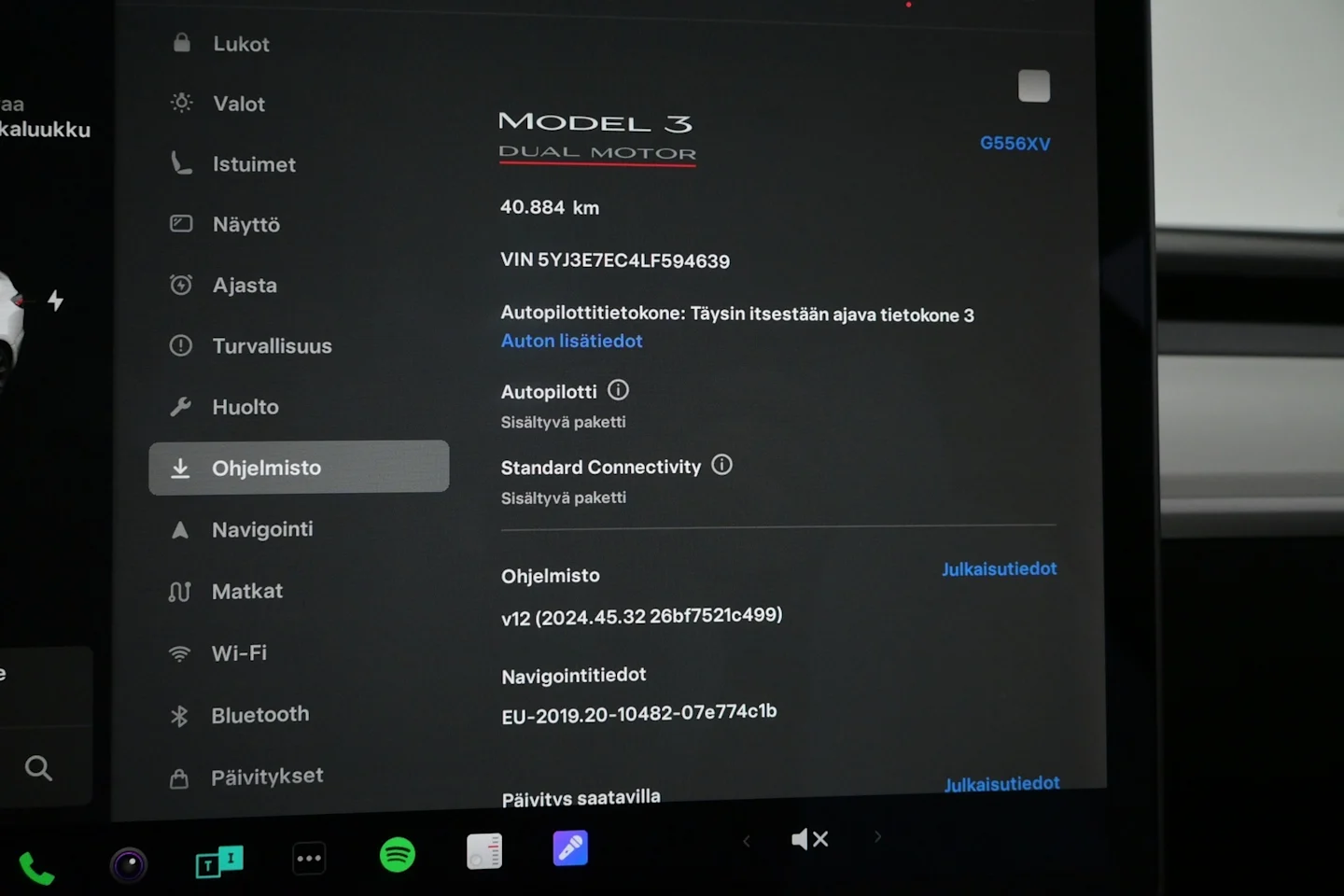Tap the 40.884 km odometer reading
Screen dimensions: 1344x896
click(x=550, y=207)
